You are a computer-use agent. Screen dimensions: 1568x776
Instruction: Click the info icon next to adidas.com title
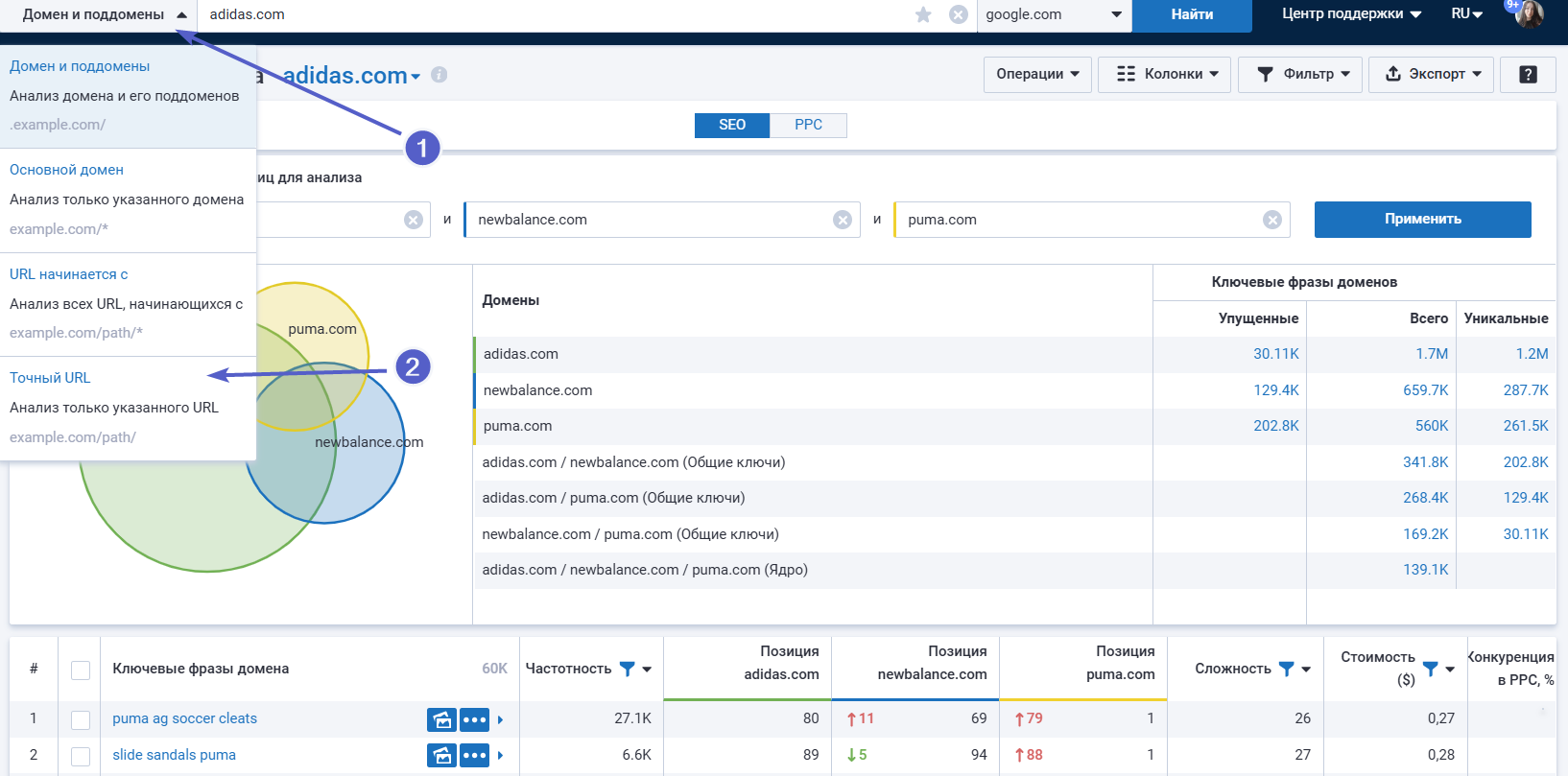coord(439,74)
